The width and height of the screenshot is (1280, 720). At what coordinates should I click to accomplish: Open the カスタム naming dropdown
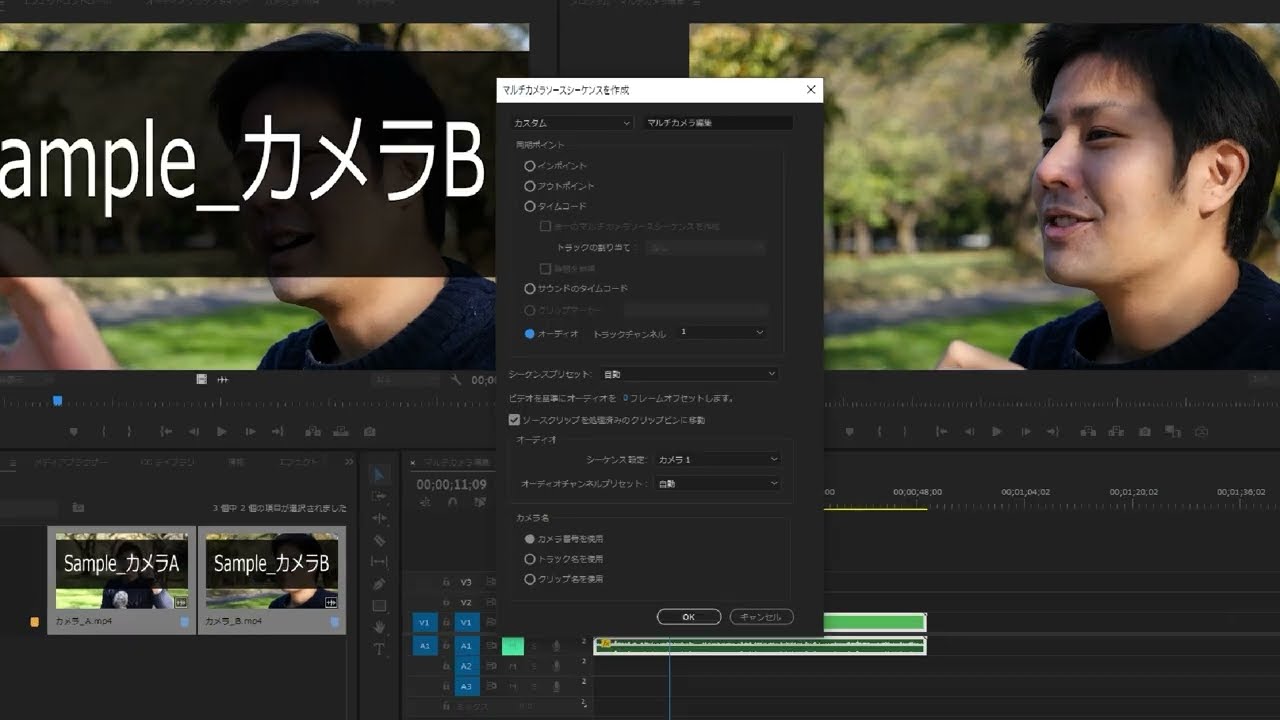pos(571,123)
